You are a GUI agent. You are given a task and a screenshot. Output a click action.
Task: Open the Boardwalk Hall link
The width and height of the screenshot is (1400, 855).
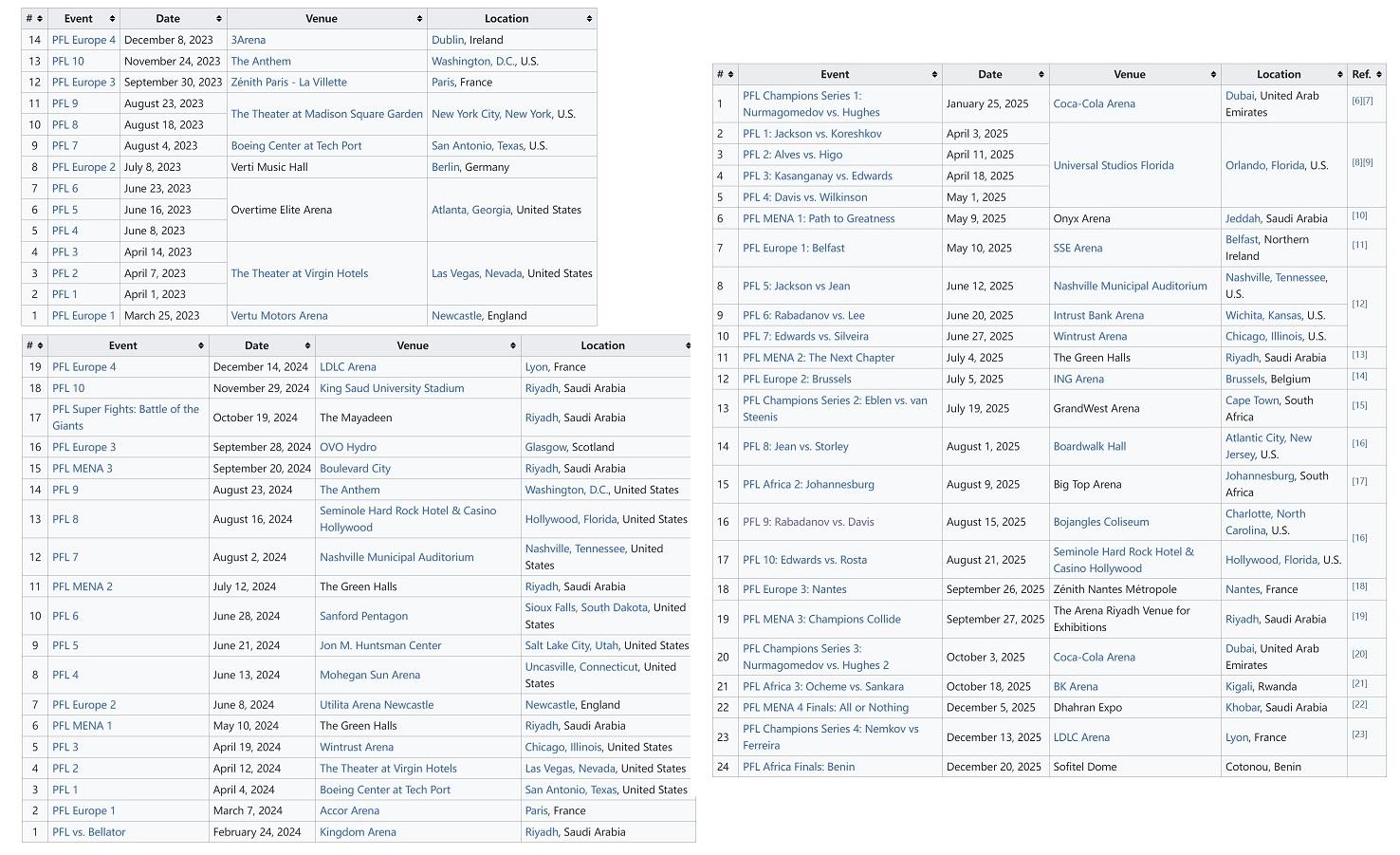pos(1090,446)
